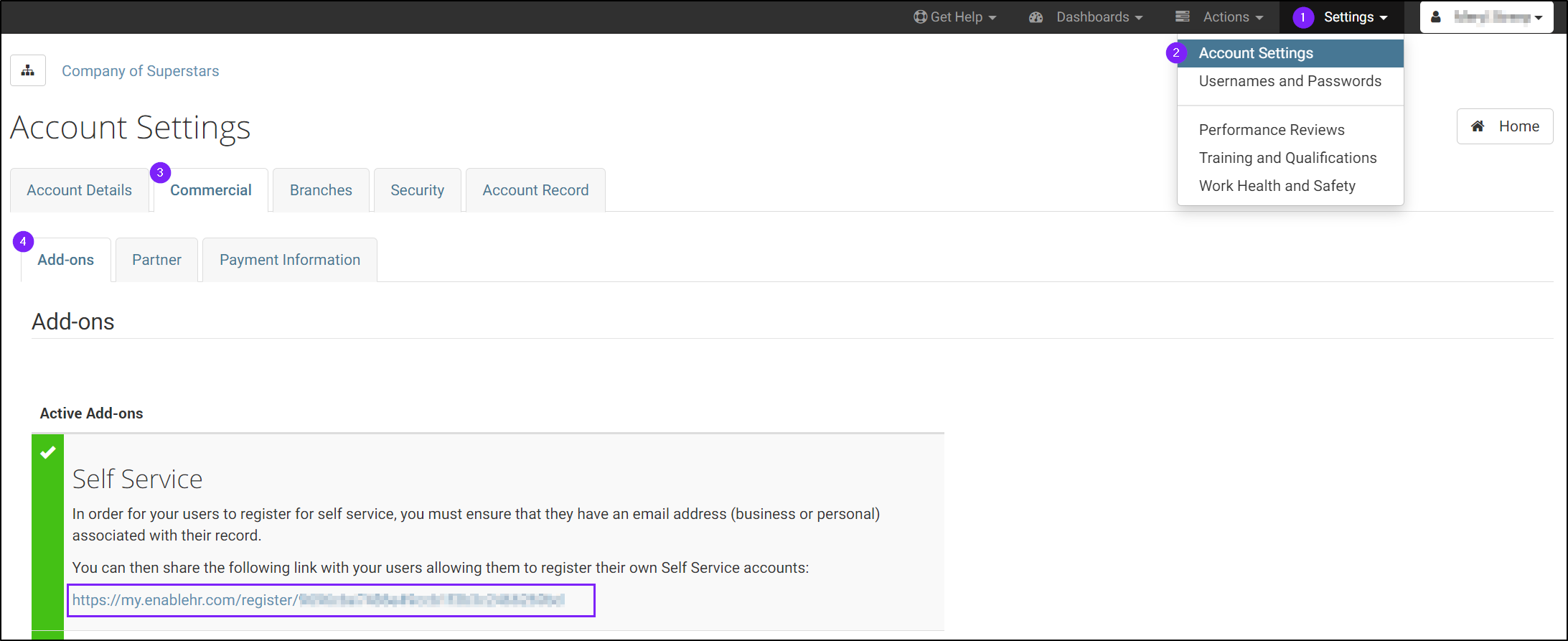Choose Usernames and Passwords menu item
Viewport: 1568px width, 641px height.
pos(1290,81)
